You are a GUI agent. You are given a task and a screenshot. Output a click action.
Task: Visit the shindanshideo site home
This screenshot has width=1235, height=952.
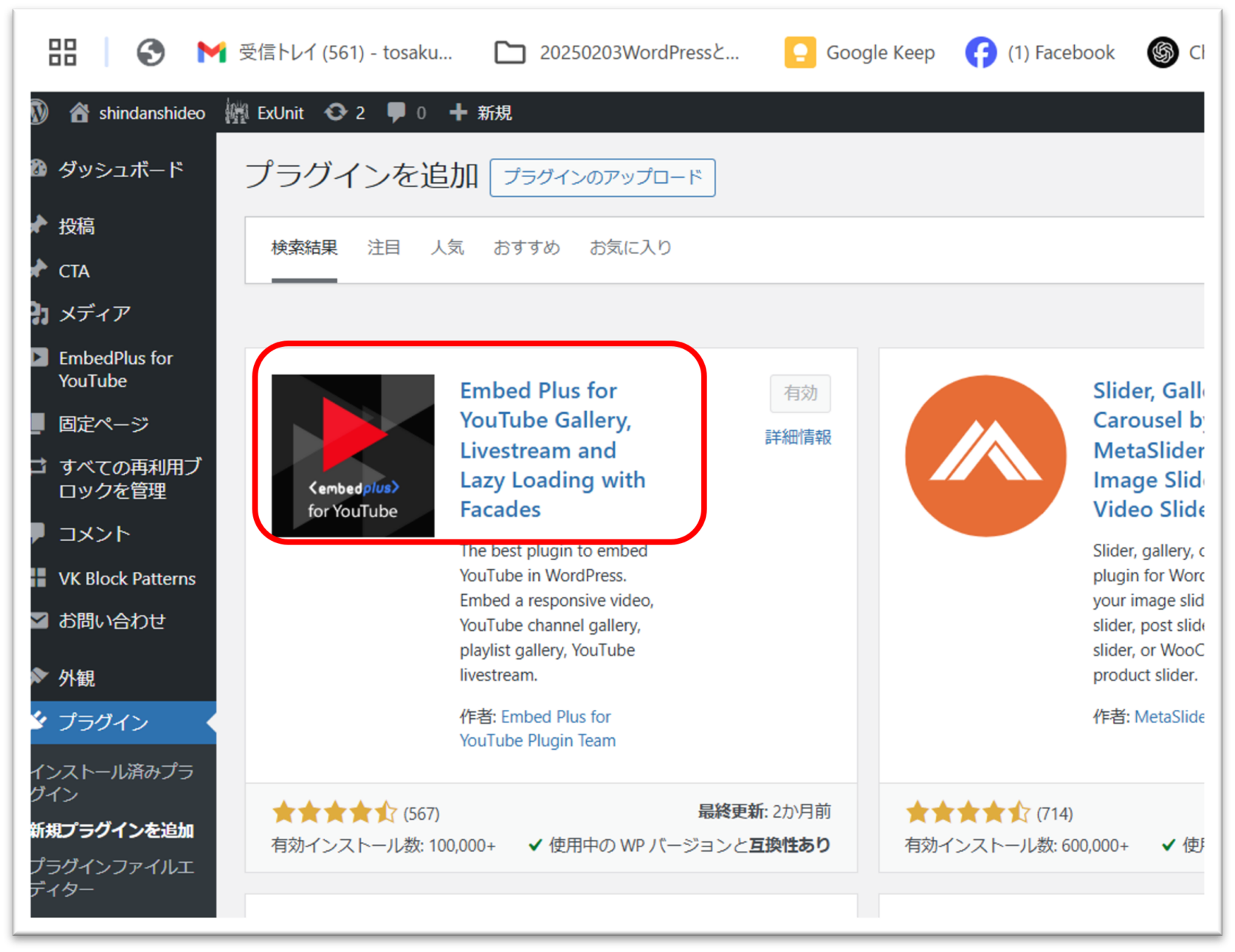[137, 113]
